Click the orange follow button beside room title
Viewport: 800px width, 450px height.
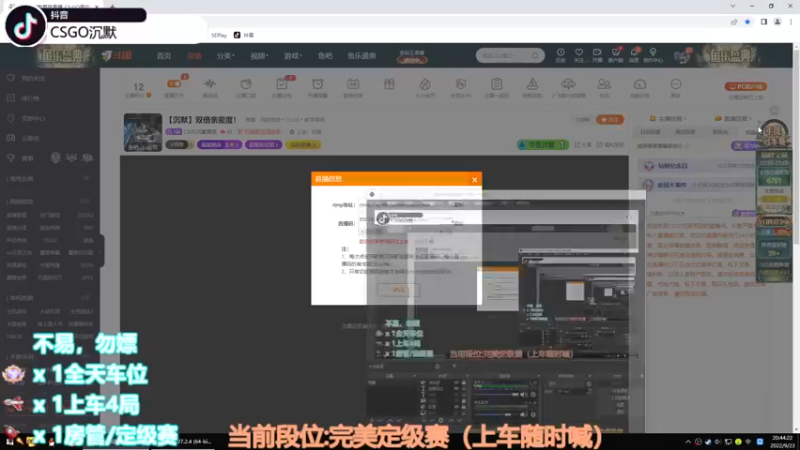tap(610, 120)
